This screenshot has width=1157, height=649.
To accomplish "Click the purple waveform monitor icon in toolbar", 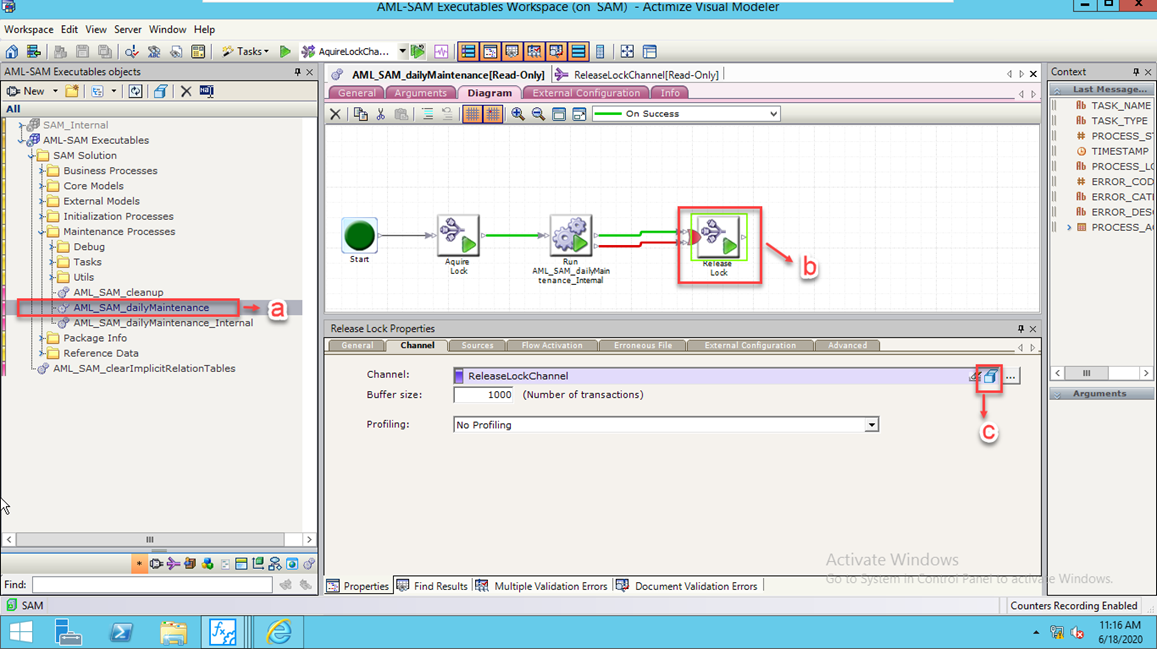I will click(441, 52).
